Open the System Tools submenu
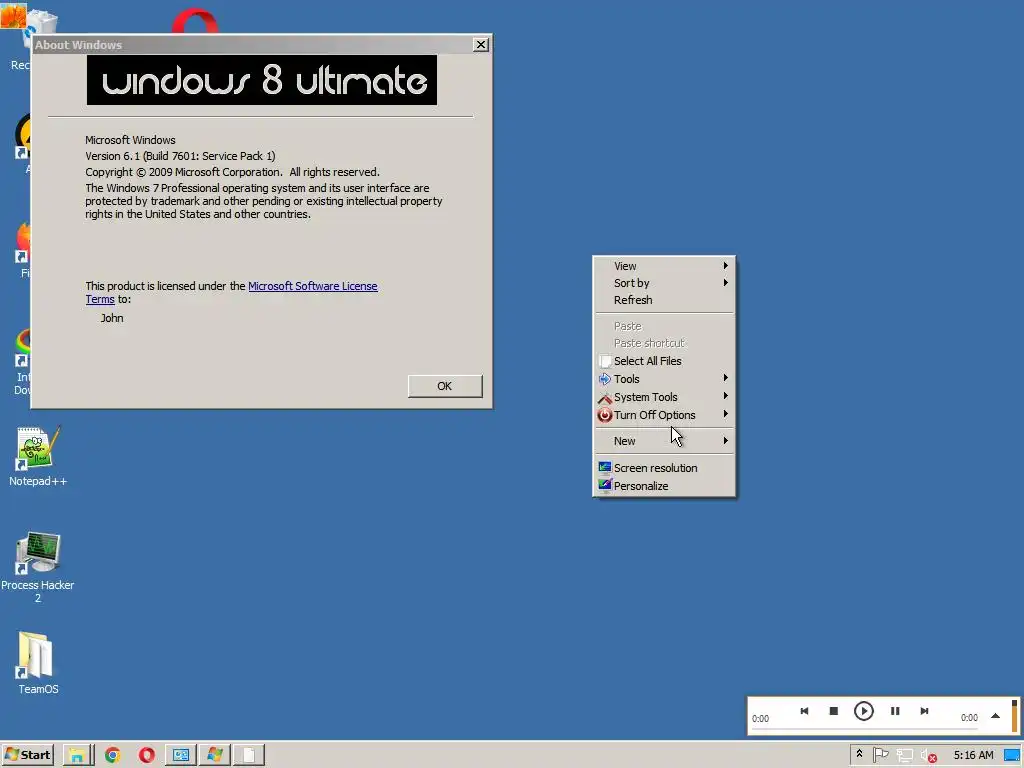The image size is (1024, 768). coord(664,397)
